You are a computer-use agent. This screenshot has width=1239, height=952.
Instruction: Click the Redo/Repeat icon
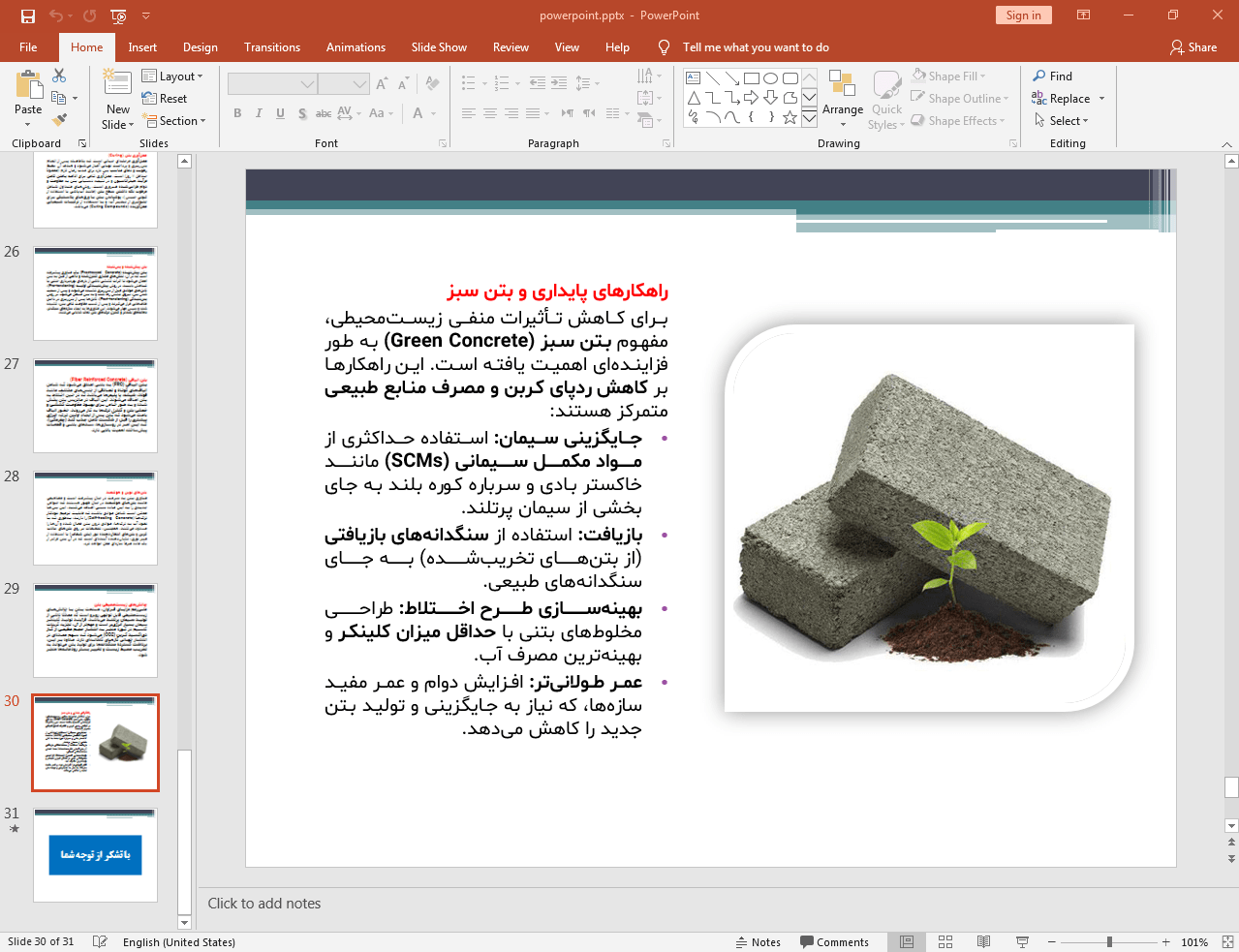point(90,15)
